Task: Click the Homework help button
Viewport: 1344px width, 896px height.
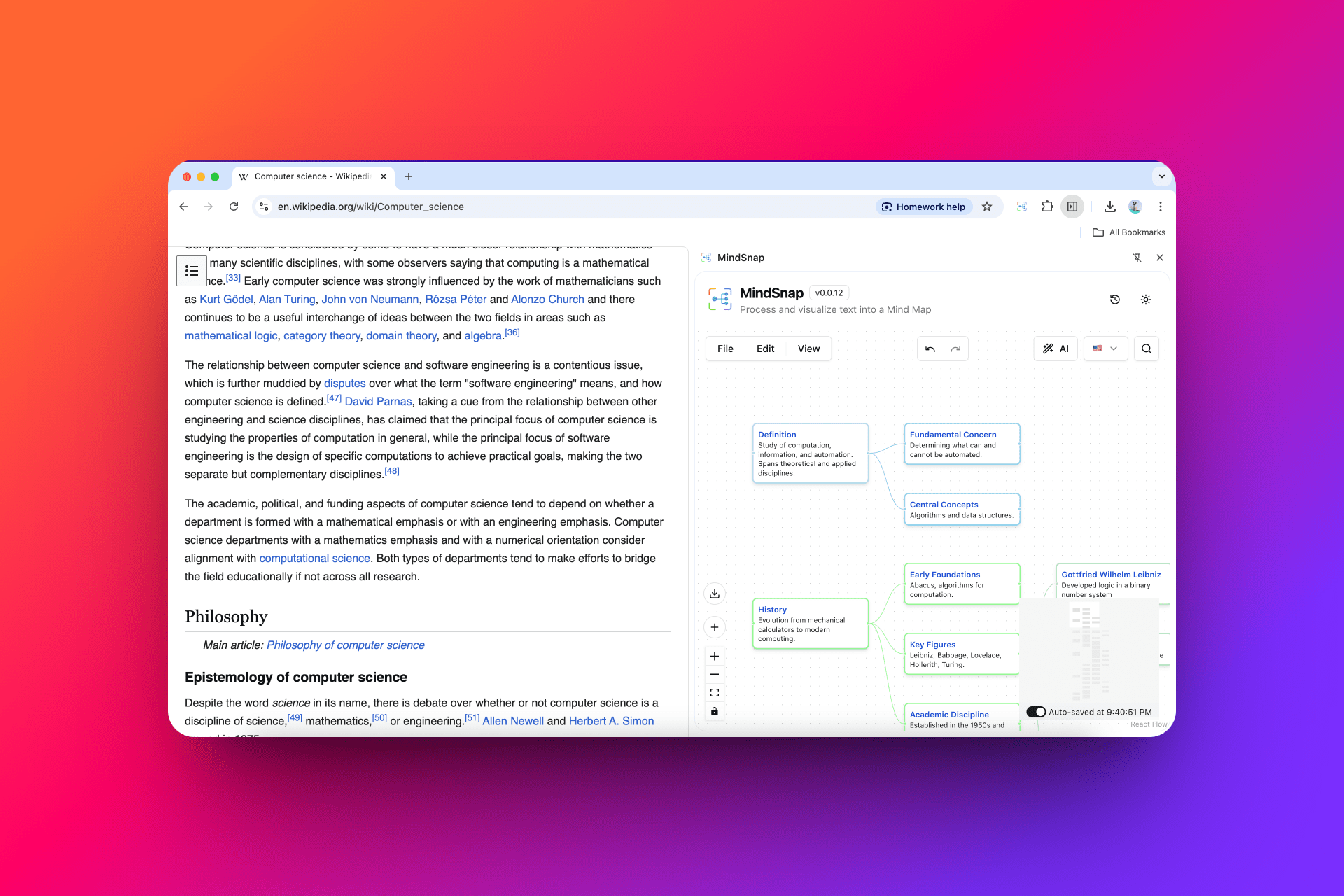Action: point(924,206)
